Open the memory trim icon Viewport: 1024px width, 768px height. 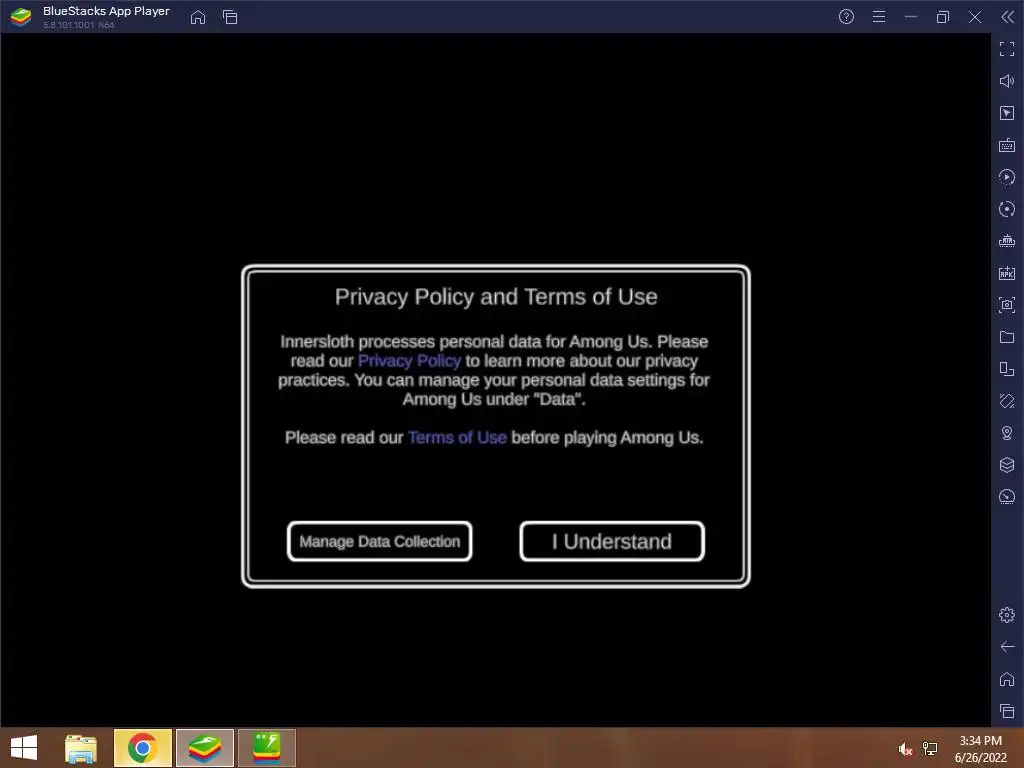point(1007,241)
